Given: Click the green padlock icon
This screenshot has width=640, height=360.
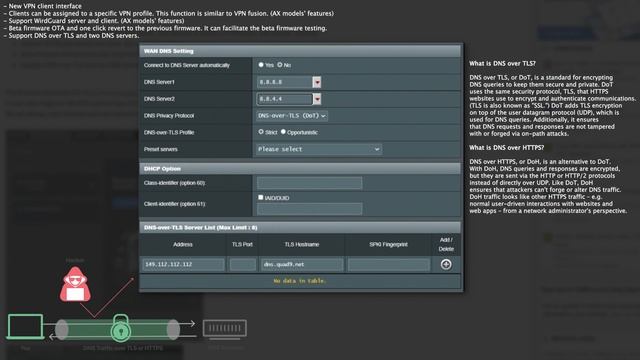Looking at the screenshot, I should point(120,328).
